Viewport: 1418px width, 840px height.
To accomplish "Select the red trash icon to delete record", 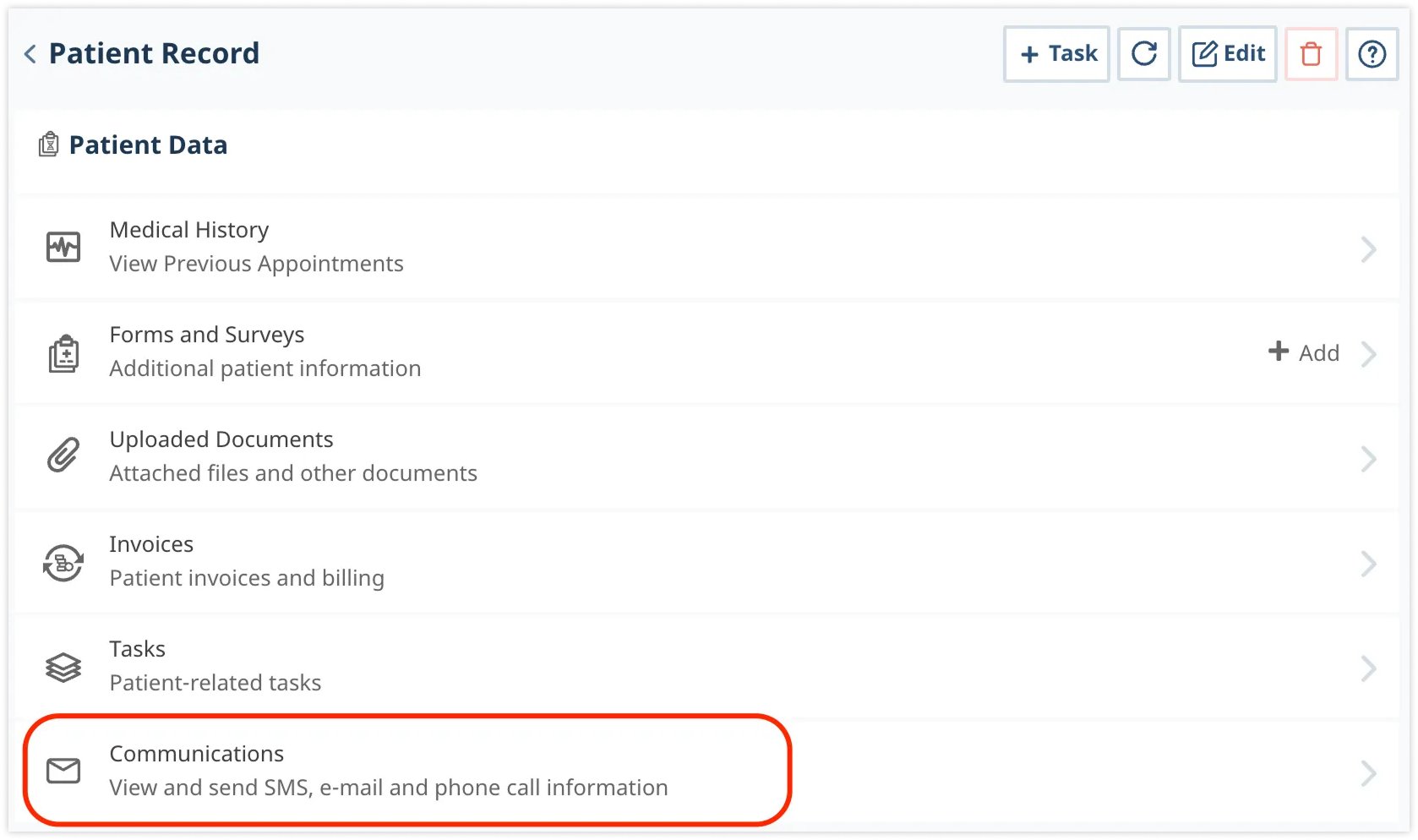I will click(x=1311, y=53).
